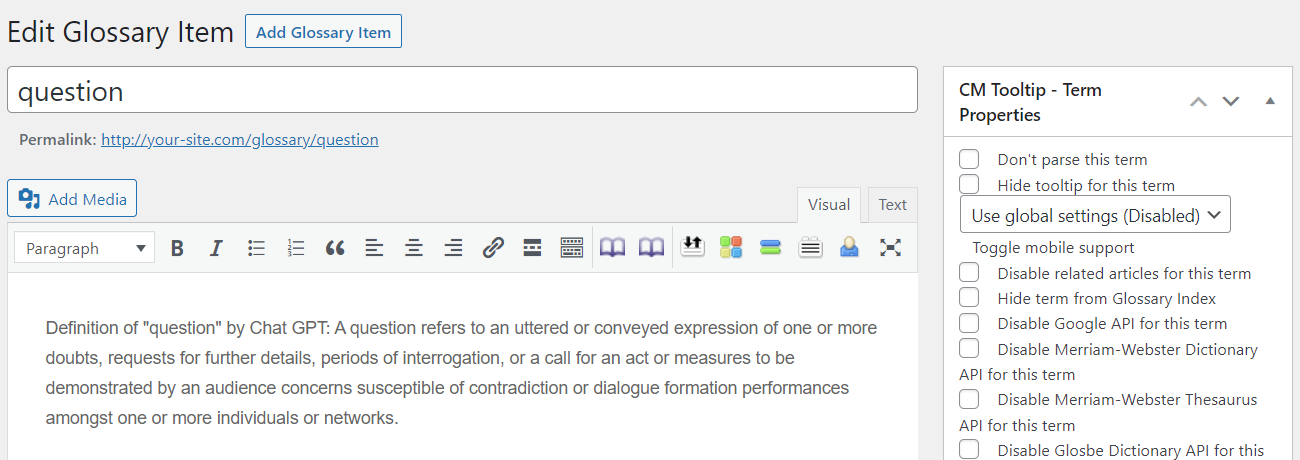Open the Use global settings dropdown

click(x=1095, y=215)
